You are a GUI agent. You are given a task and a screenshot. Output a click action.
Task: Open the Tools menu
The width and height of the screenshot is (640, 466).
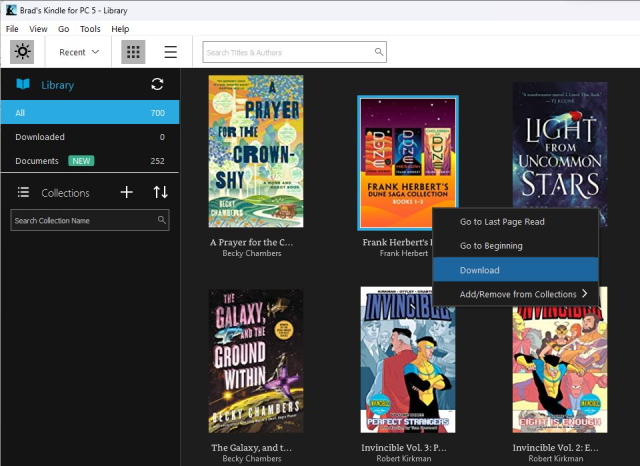click(x=90, y=29)
